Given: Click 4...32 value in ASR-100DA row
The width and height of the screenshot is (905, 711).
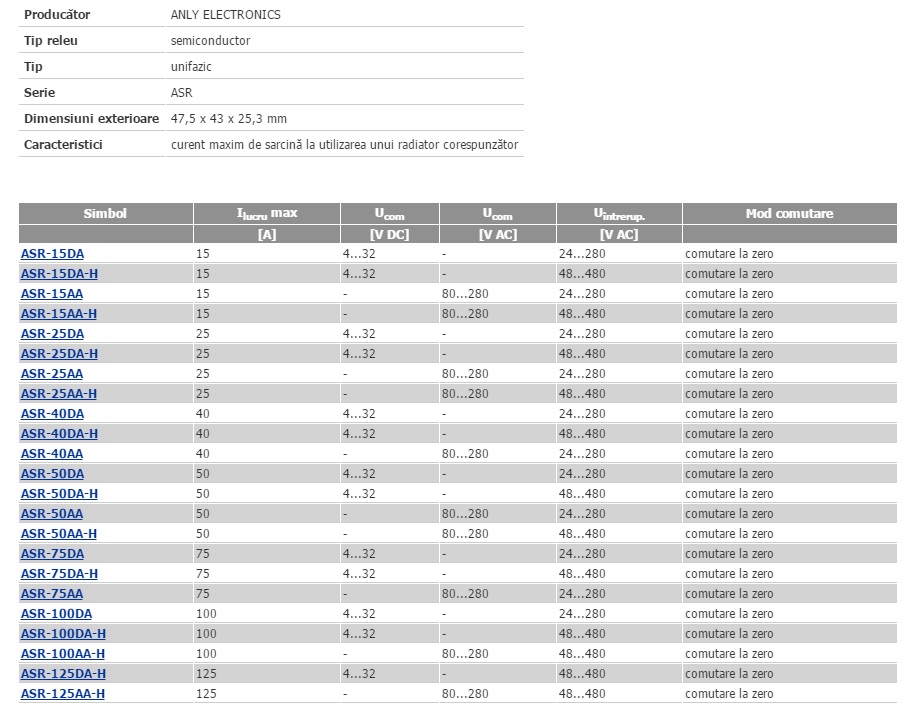Looking at the screenshot, I should [x=359, y=614].
